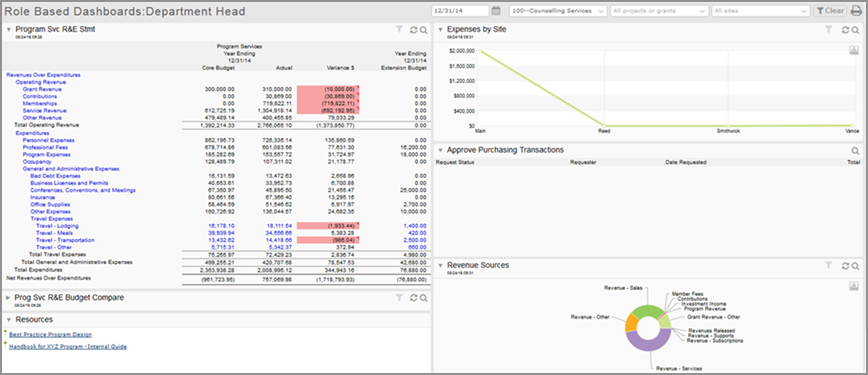868x375 pixels.
Task: Open Conferences, Conventions, and Meetings link
Action: [x=83, y=191]
